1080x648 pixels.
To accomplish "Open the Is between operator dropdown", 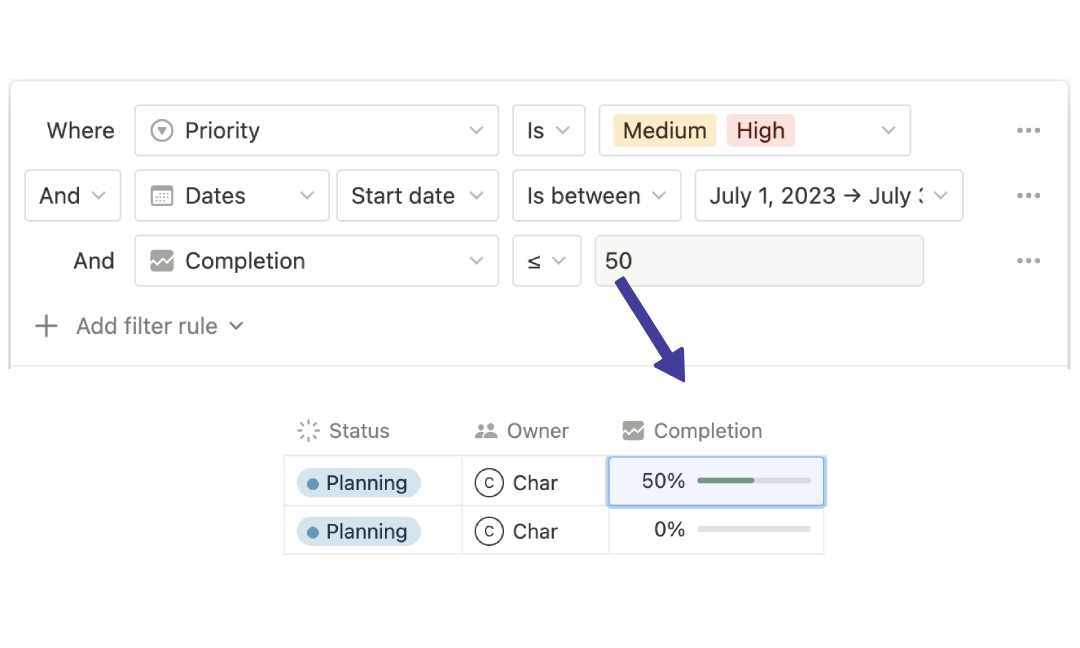I will point(597,196).
